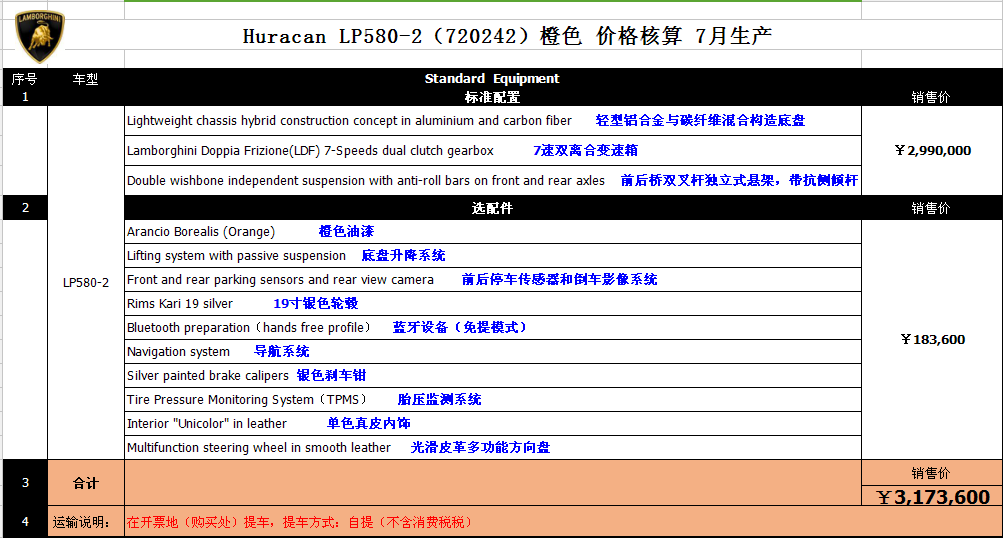Image resolution: width=1003 pixels, height=538 pixels.
Task: Select the Rims Kari 19 silver row
Action: 493,303
